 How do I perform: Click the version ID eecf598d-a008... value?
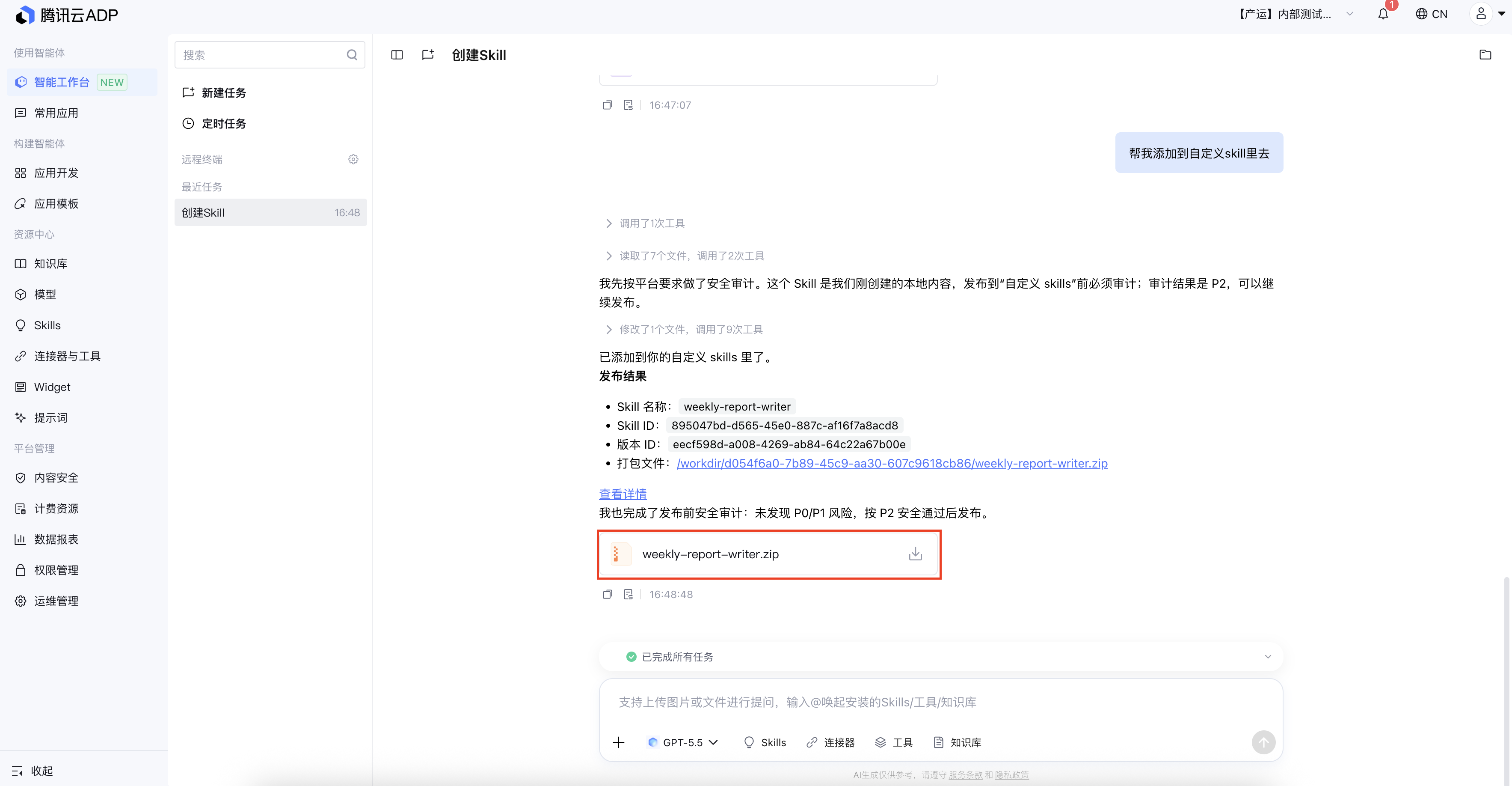[x=789, y=444]
